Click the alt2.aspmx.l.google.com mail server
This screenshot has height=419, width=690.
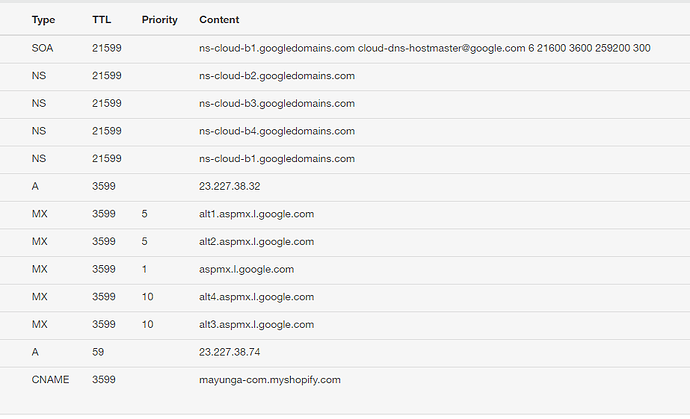point(257,242)
